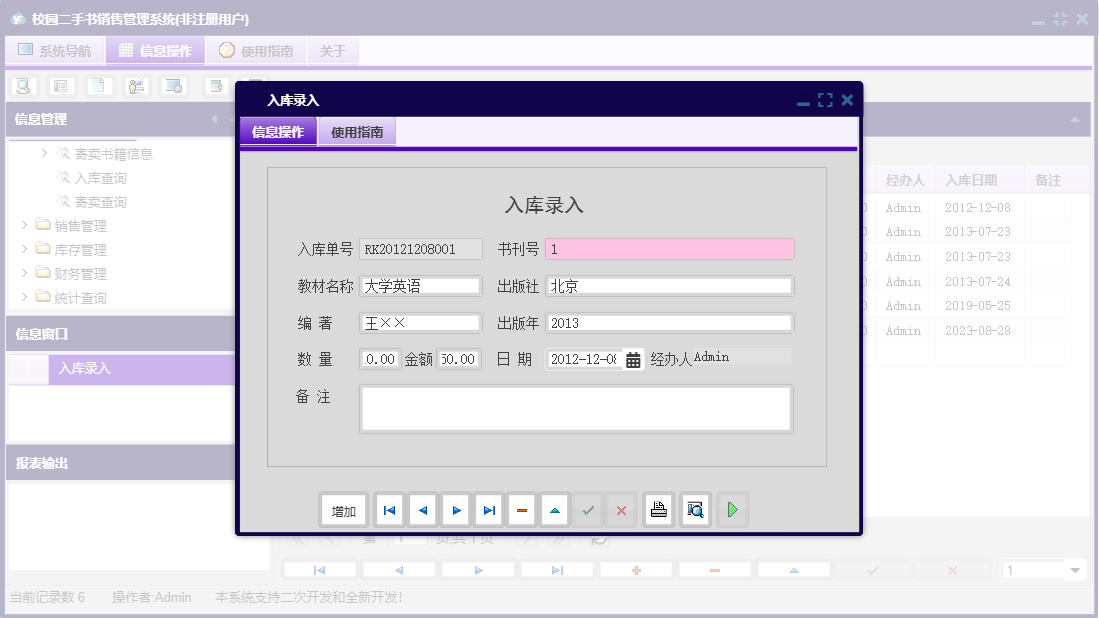Click the screen zoom icon on the toolbar

point(172,86)
